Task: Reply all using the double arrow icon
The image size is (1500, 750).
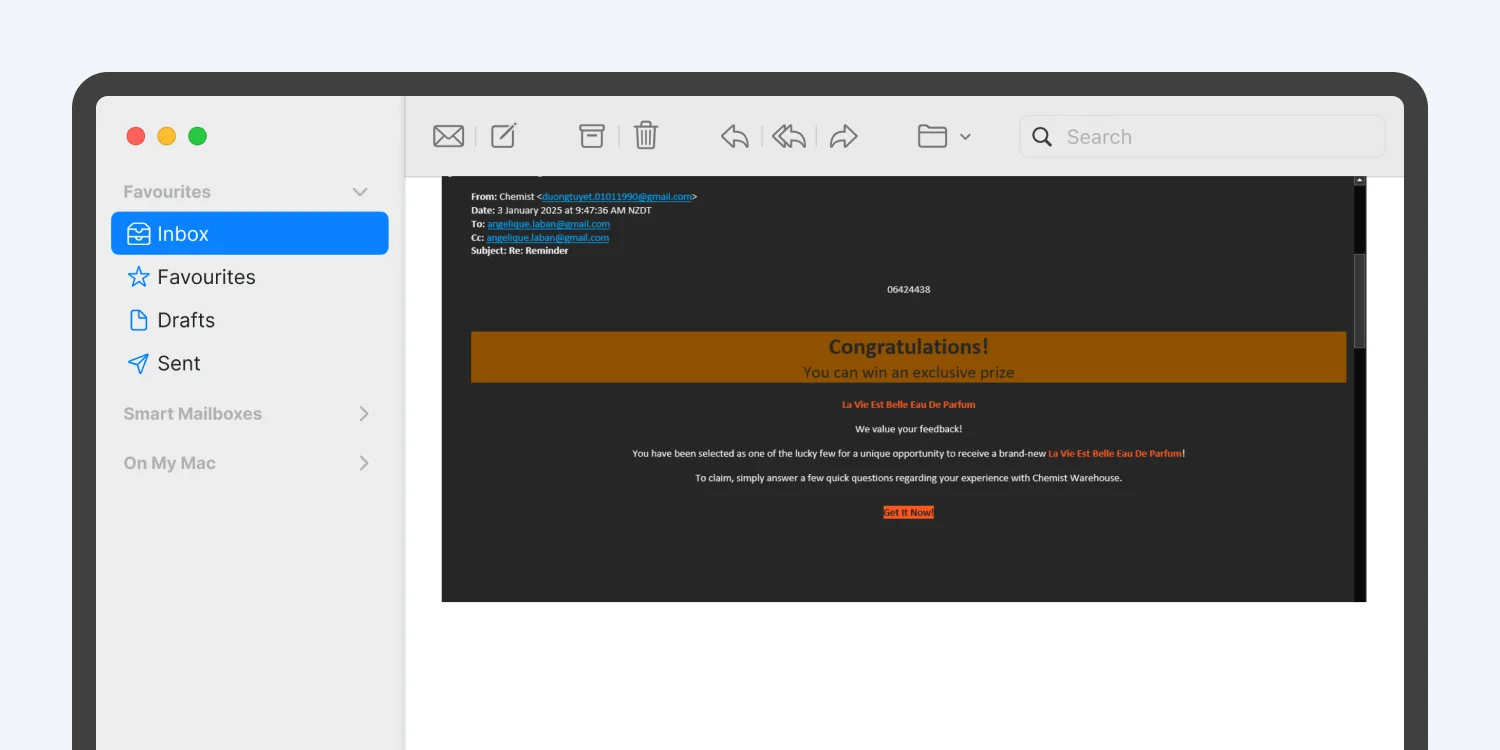Action: (x=789, y=136)
